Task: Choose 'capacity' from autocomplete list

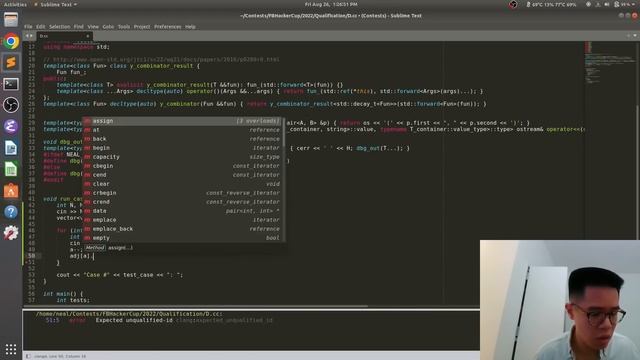Action: pyautogui.click(x=183, y=157)
